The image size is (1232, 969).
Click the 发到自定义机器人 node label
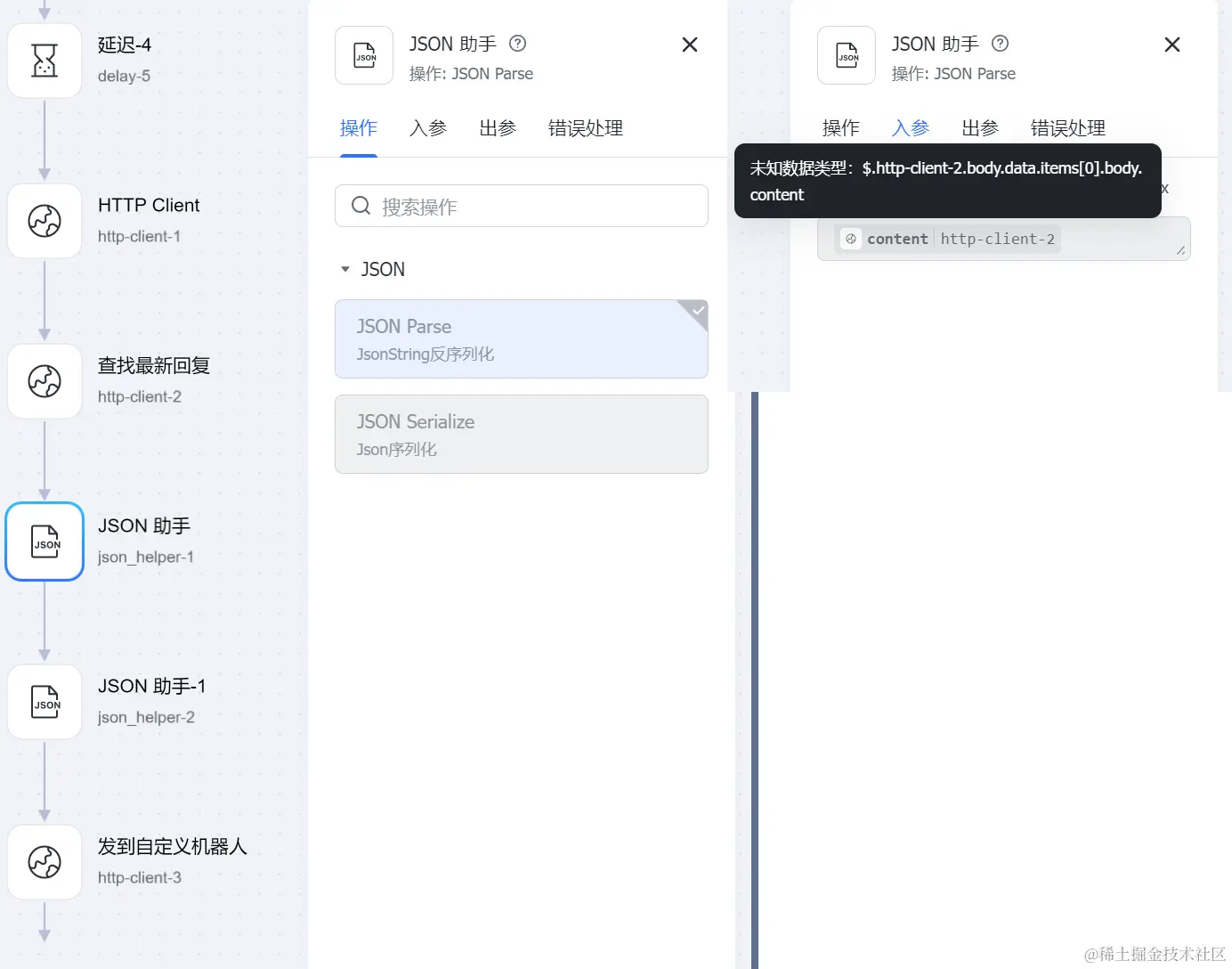click(x=173, y=846)
